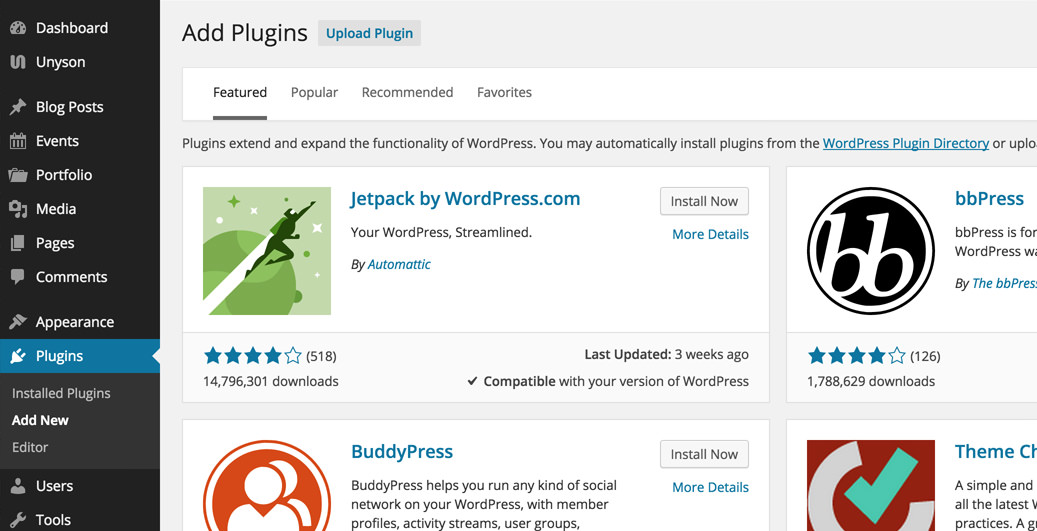
Task: Install the Jetpack plugin now
Action: [704, 201]
